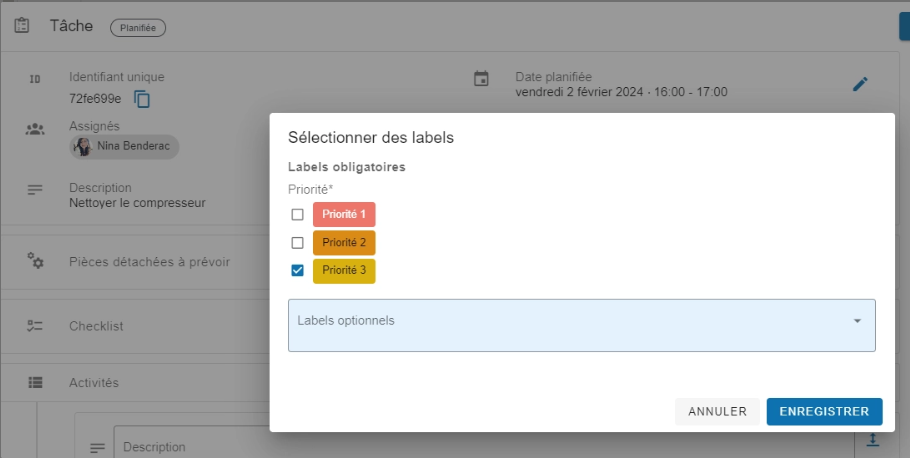Click the Planifiée status badge
Viewport: 910px width, 458px height.
point(138,28)
